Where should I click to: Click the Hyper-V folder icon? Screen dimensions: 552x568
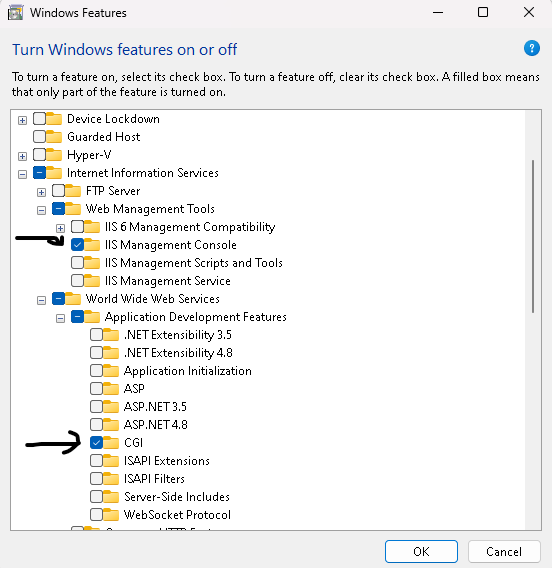tap(54, 155)
